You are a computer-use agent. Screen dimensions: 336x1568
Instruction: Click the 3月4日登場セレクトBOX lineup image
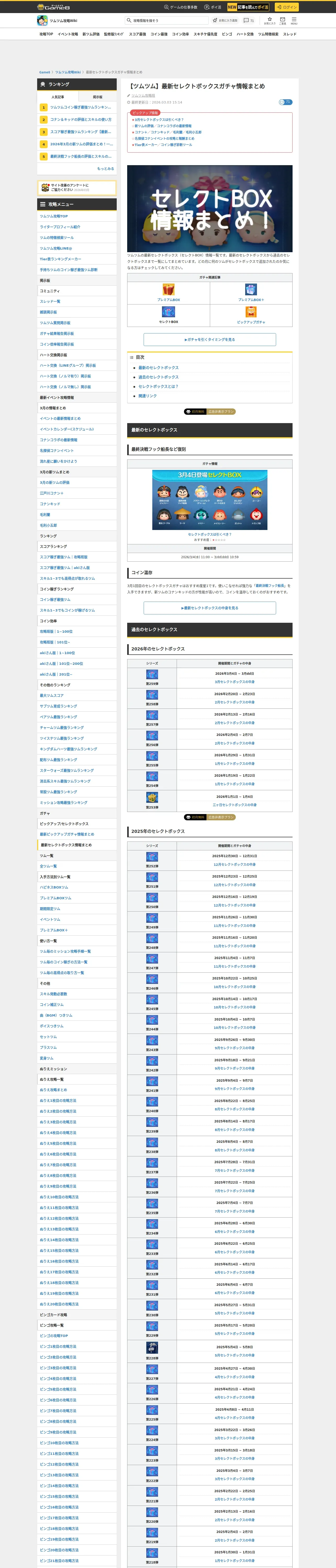210,500
